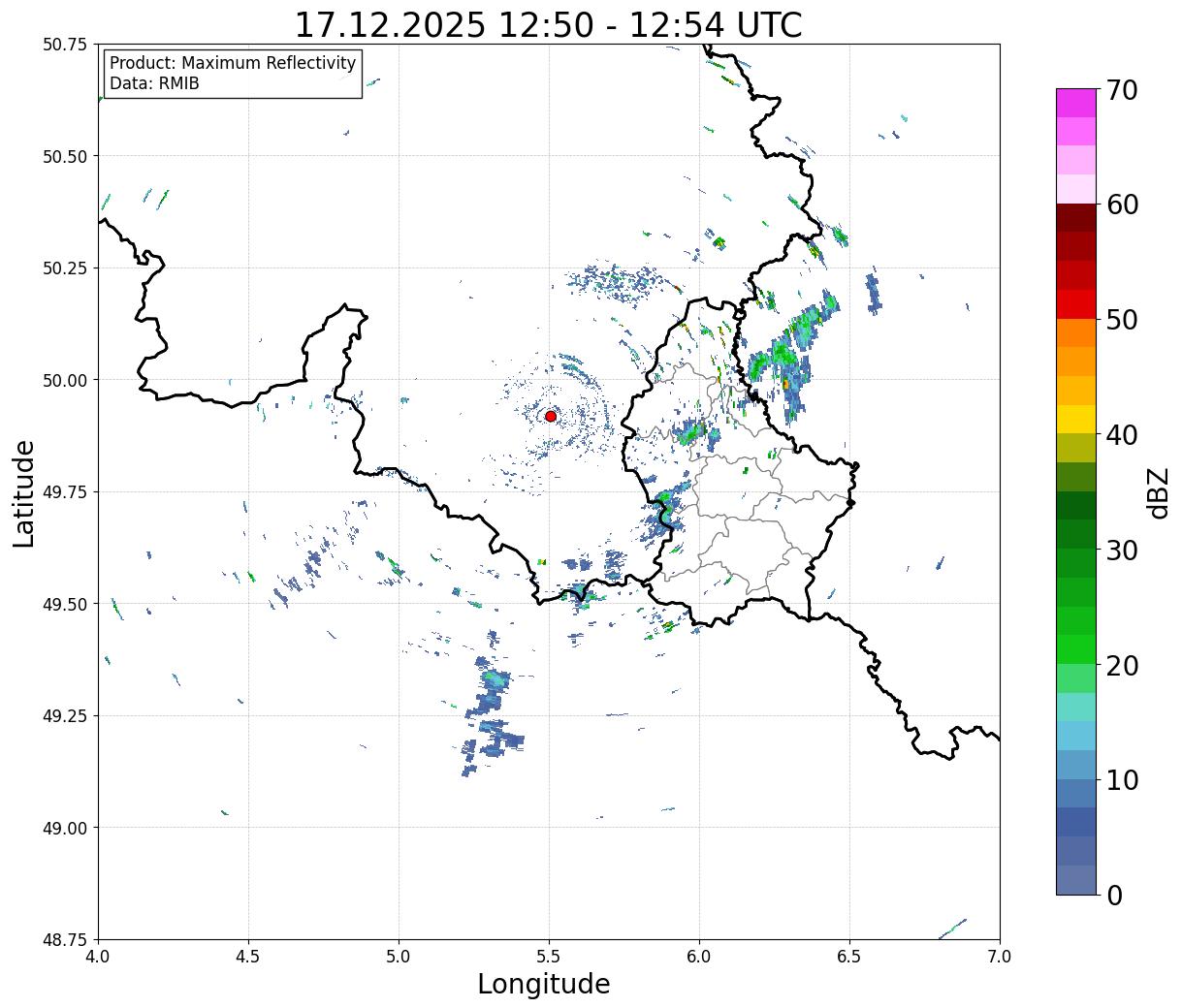Click the y-axis tick label 48.75
Viewport: 1182px width, 1008px height.
pyautogui.click(x=64, y=939)
